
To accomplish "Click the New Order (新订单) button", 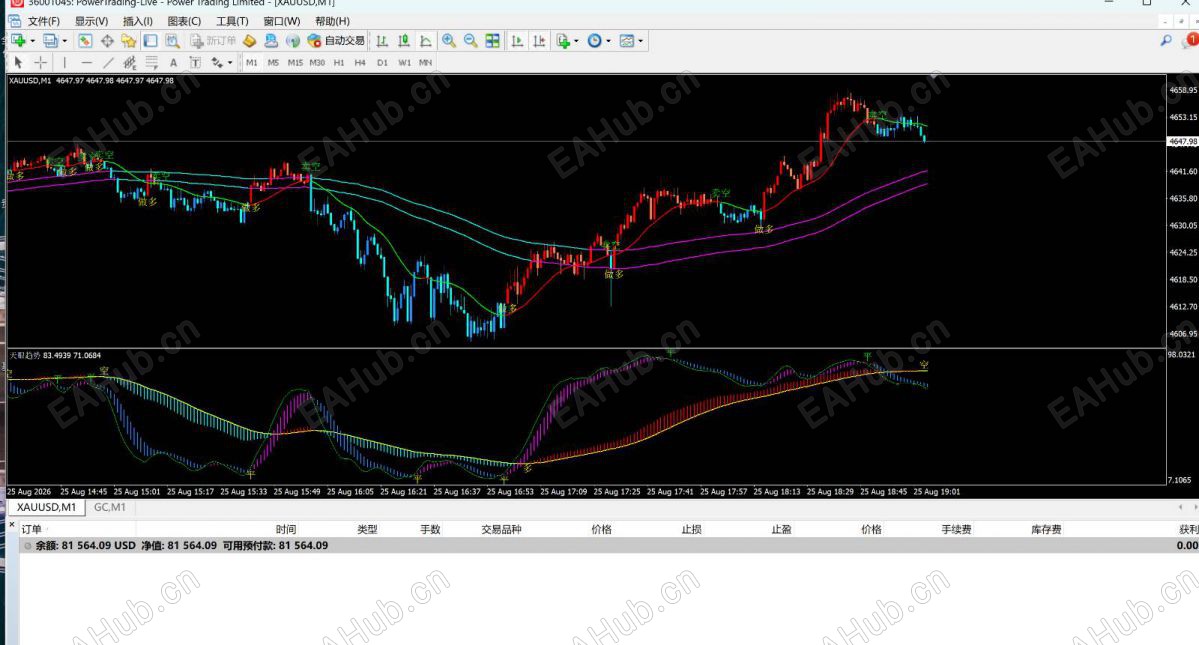I will pos(213,41).
